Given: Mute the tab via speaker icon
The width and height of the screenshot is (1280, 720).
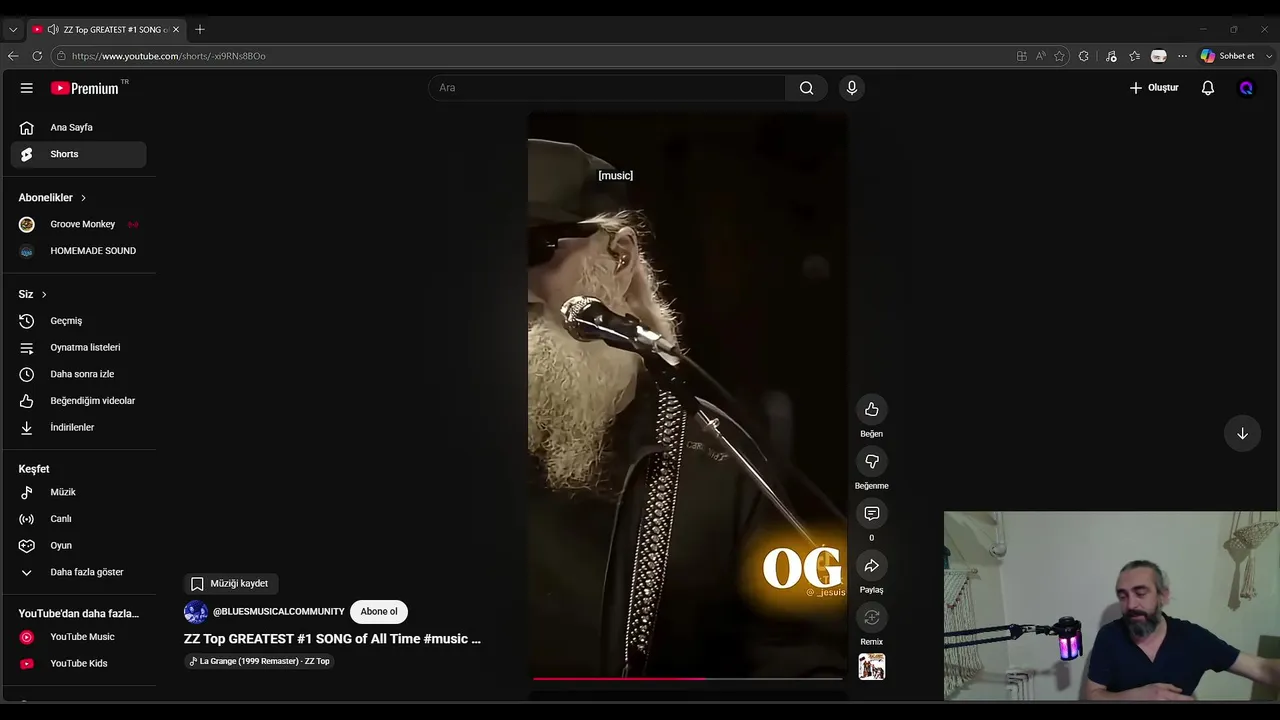Looking at the screenshot, I should [53, 29].
